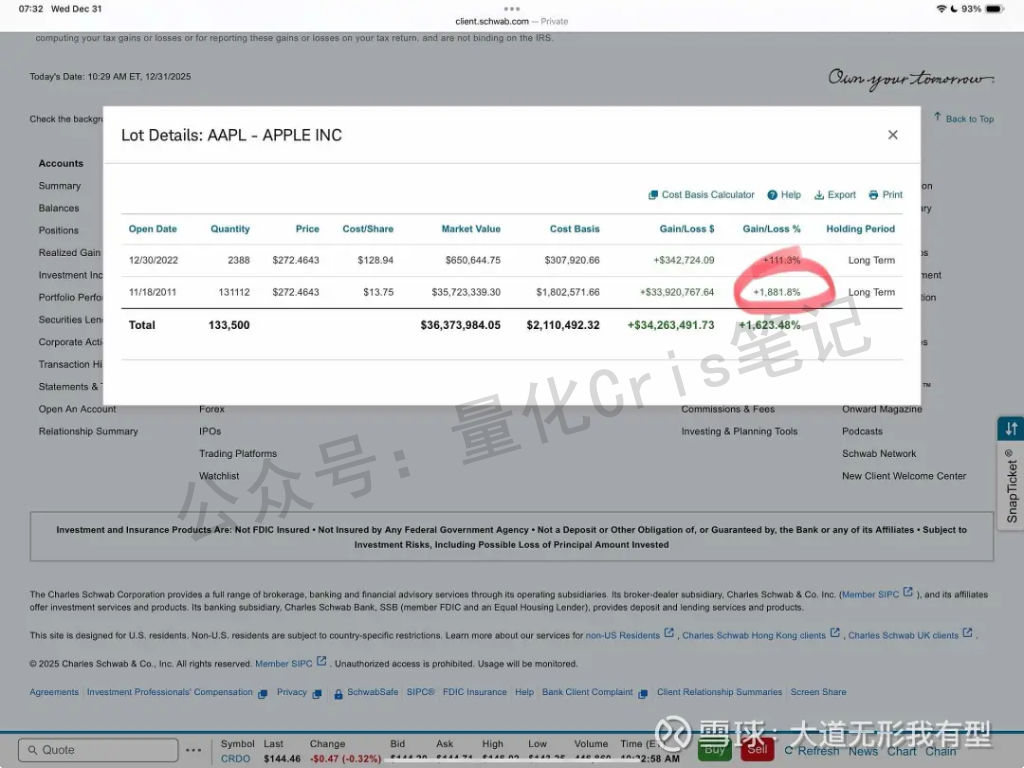Screen dimensions: 1024x768
Task: Open the Schwab Network link
Action: (879, 453)
